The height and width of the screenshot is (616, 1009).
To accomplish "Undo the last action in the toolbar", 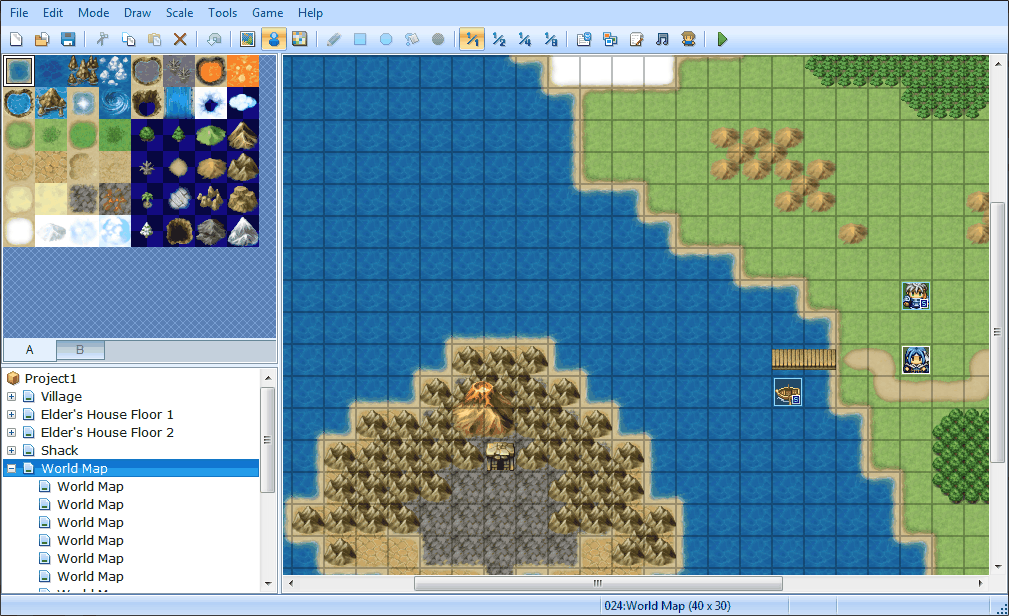I will pyautogui.click(x=214, y=39).
